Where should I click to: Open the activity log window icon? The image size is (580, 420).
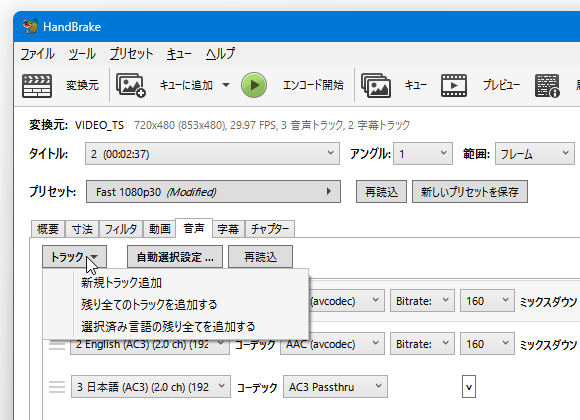click(x=547, y=85)
